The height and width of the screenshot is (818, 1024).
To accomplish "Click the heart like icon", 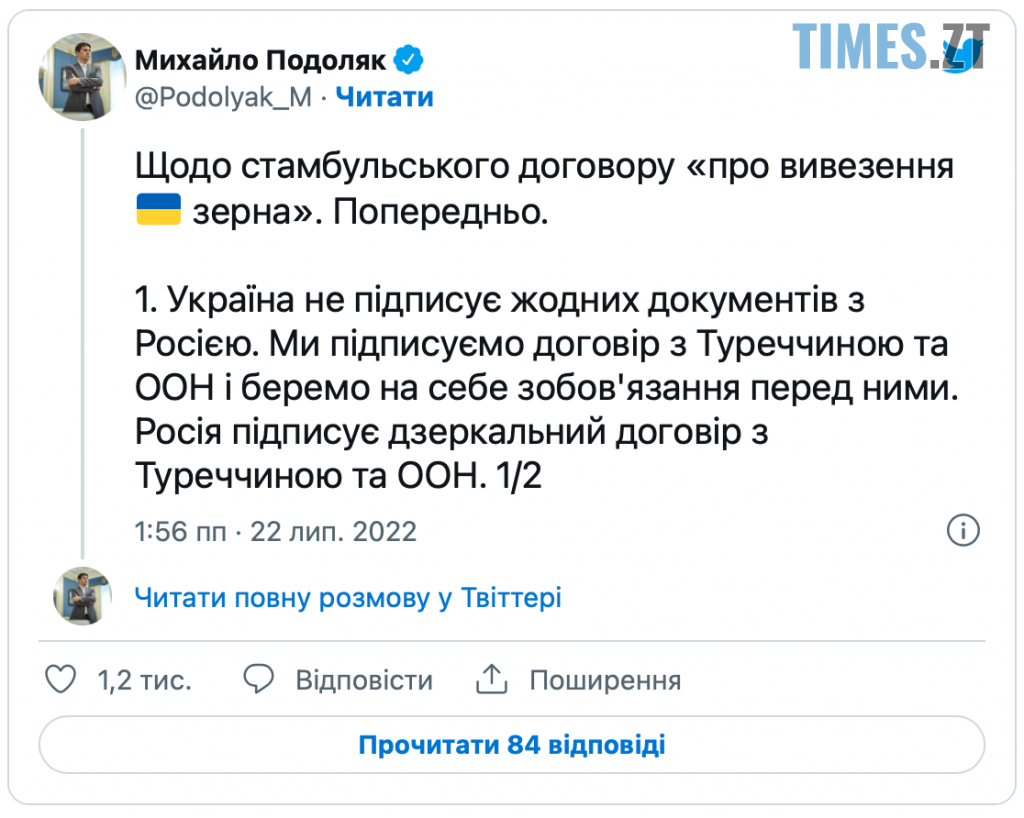I will [x=62, y=680].
